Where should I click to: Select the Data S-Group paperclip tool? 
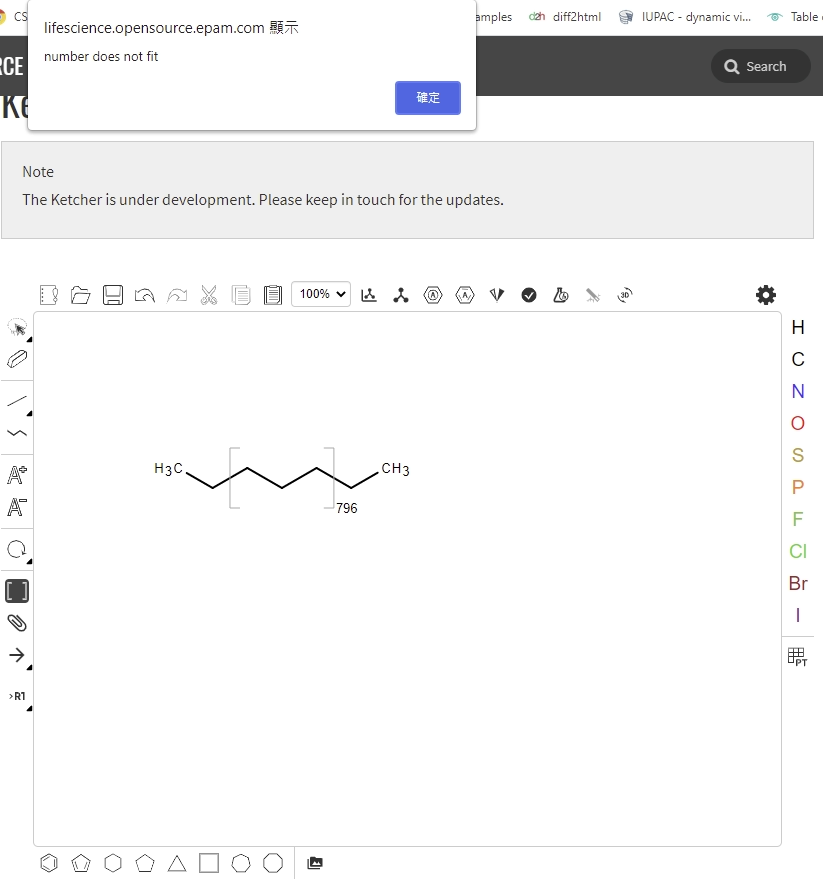17,623
